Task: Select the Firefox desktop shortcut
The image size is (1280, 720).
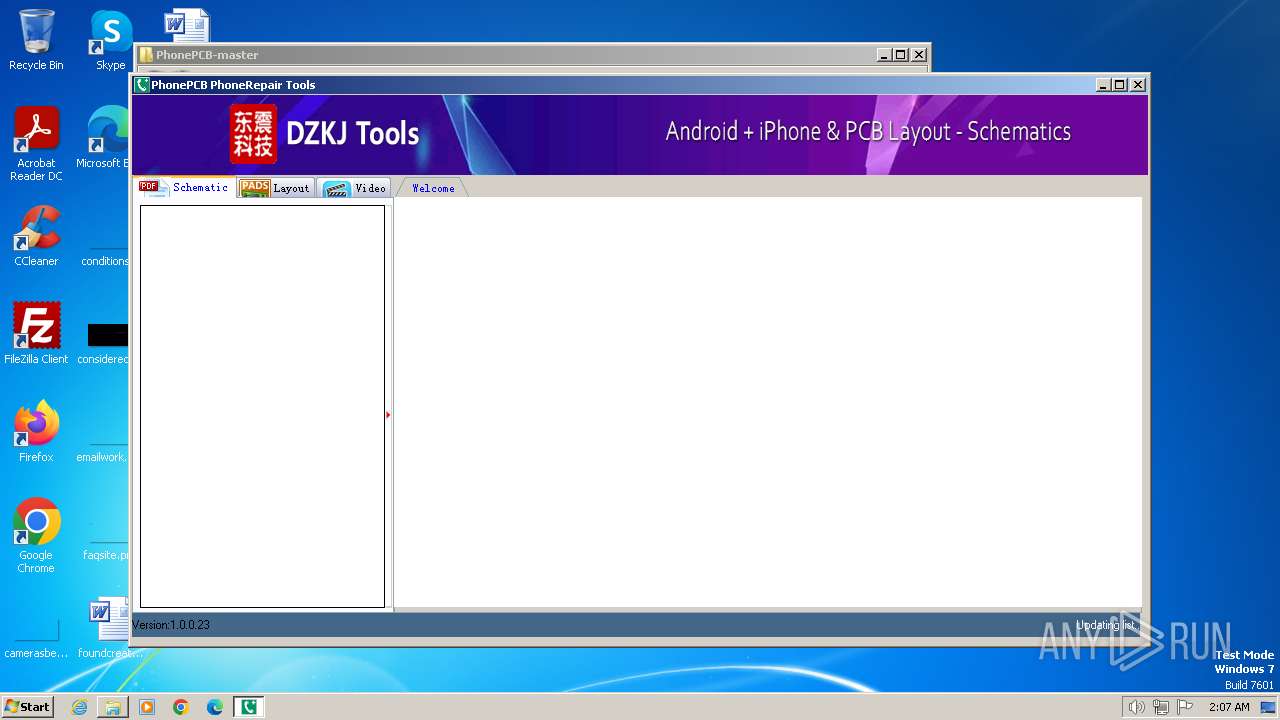Action: [36, 432]
